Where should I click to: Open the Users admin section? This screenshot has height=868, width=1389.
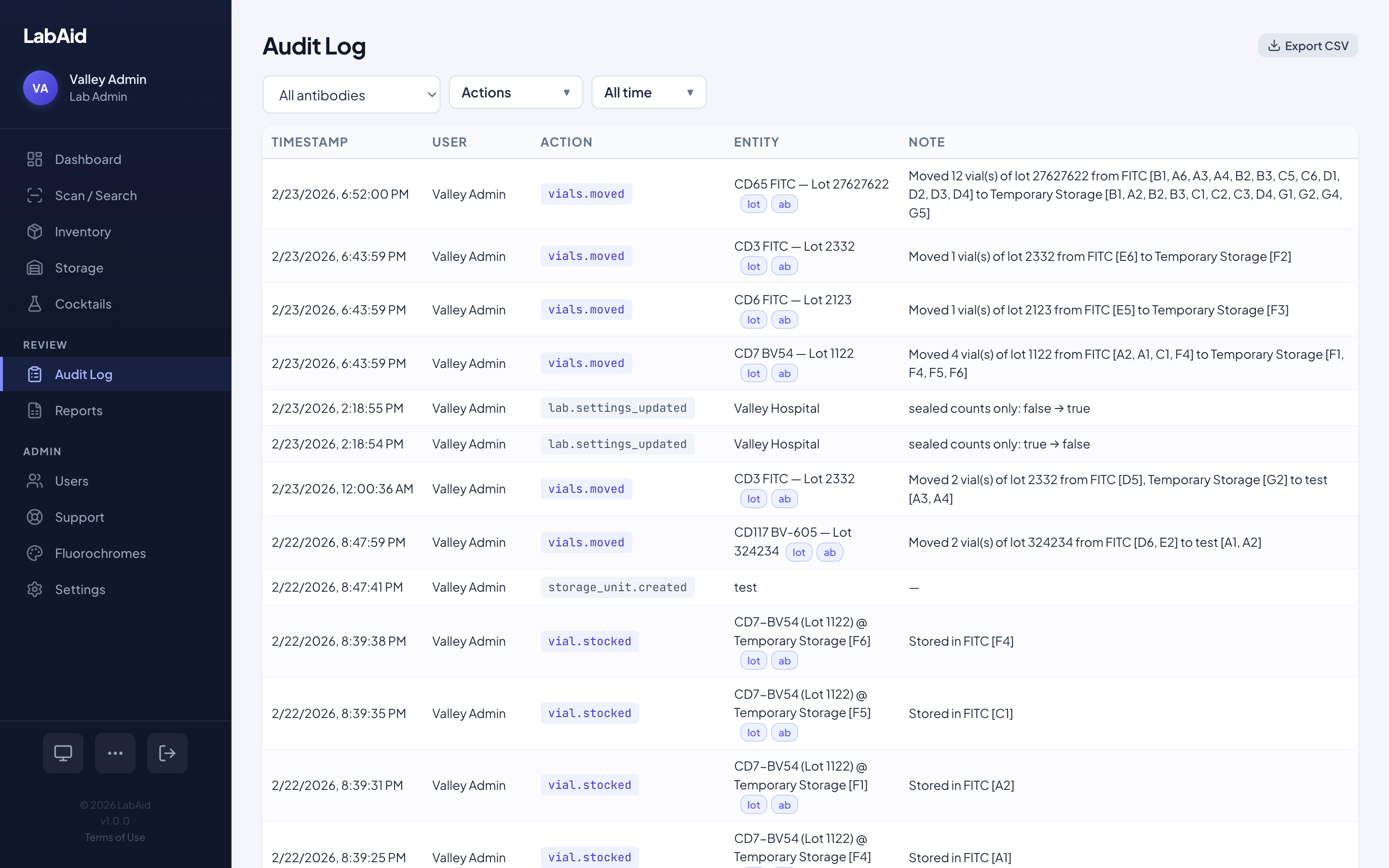71,480
